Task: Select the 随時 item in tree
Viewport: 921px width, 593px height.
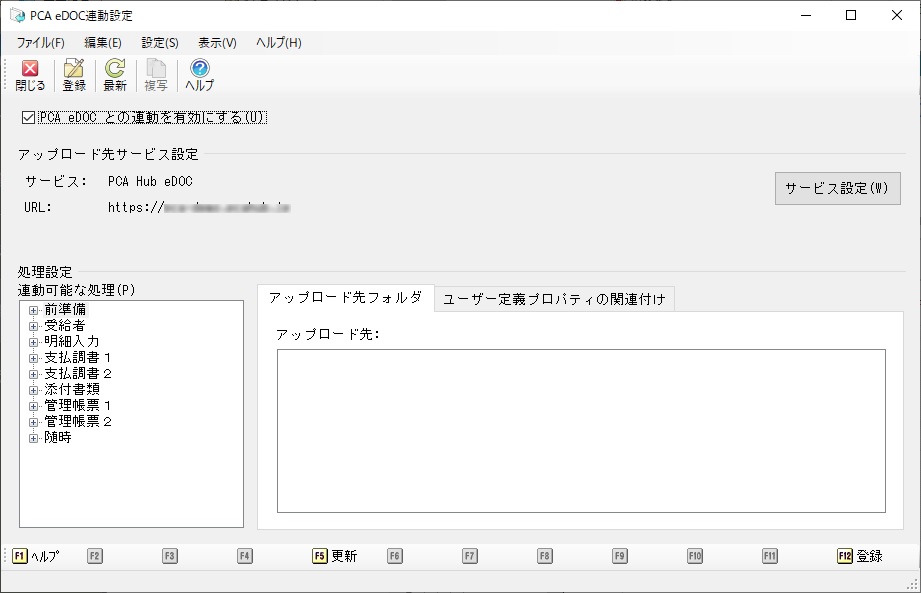Action: 58,438
